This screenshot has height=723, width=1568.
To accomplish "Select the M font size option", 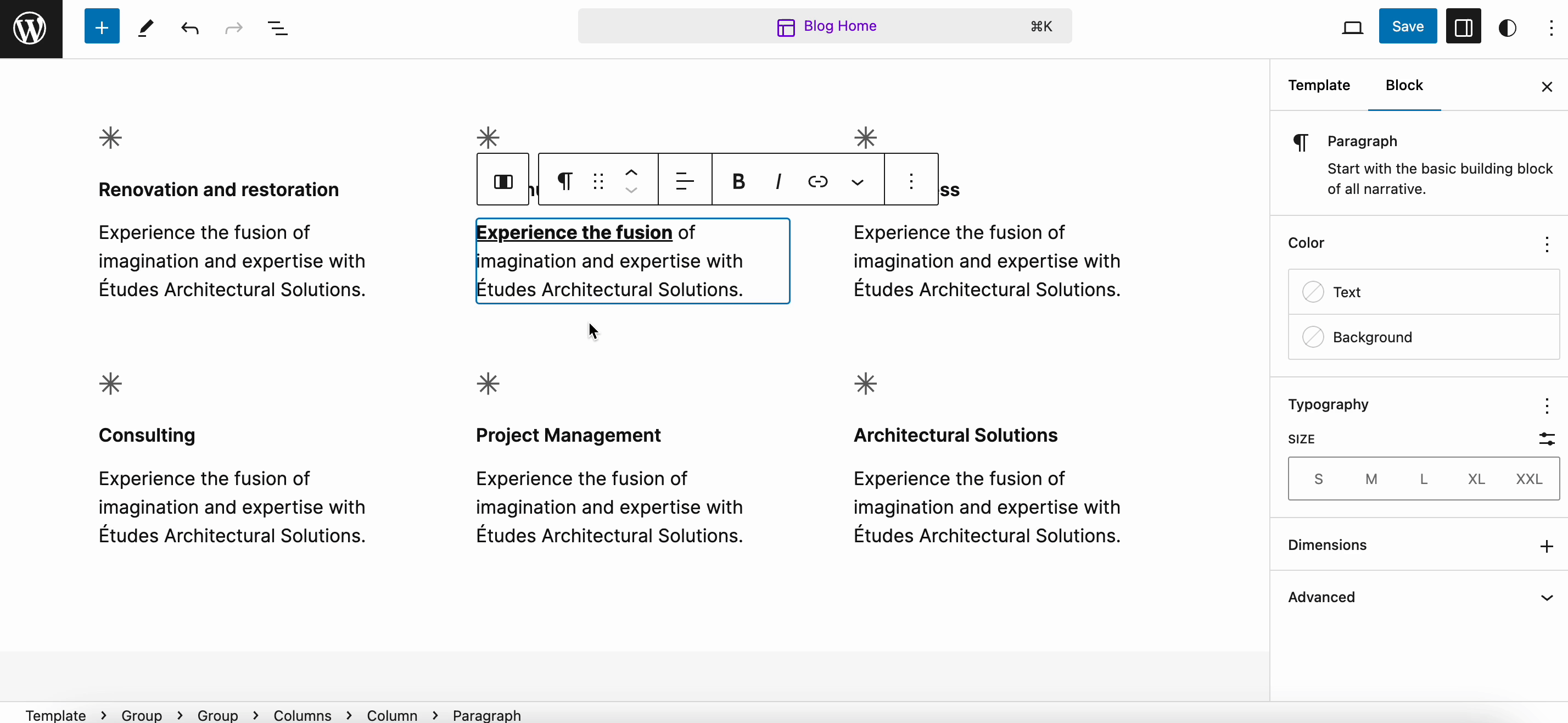I will click(x=1371, y=479).
